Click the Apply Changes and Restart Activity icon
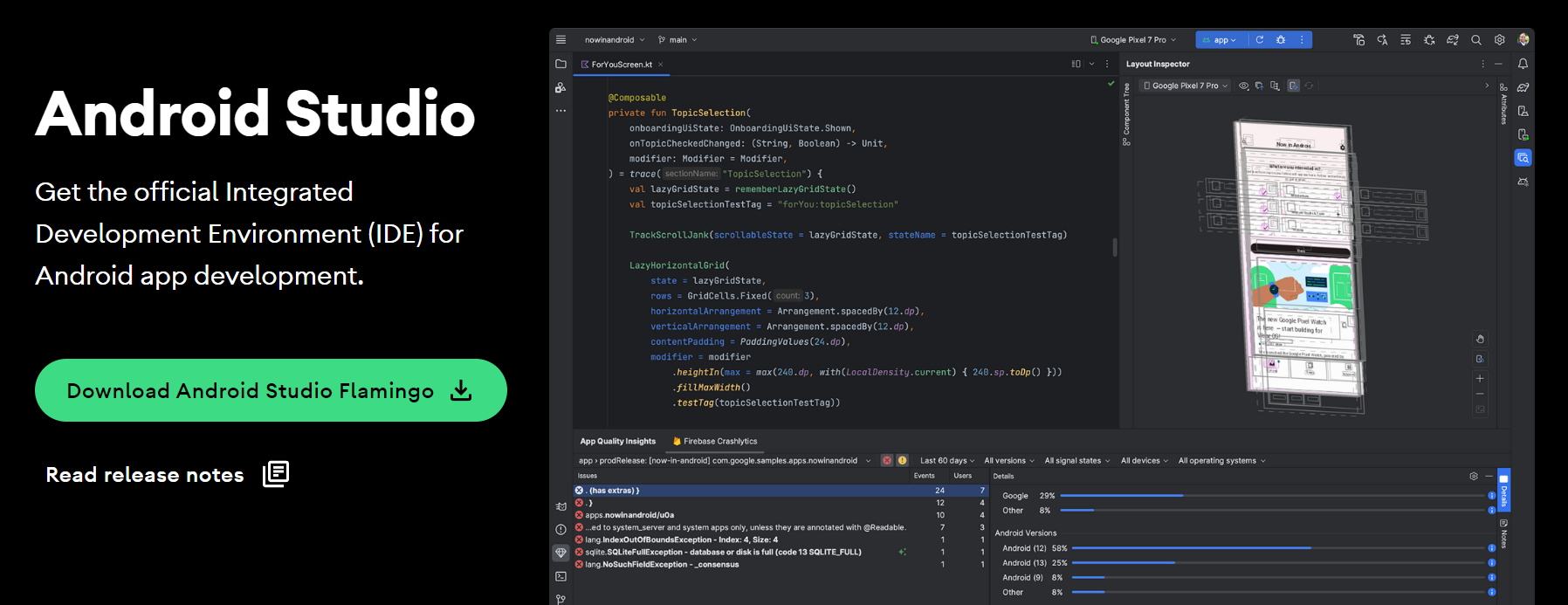 pos(1382,39)
